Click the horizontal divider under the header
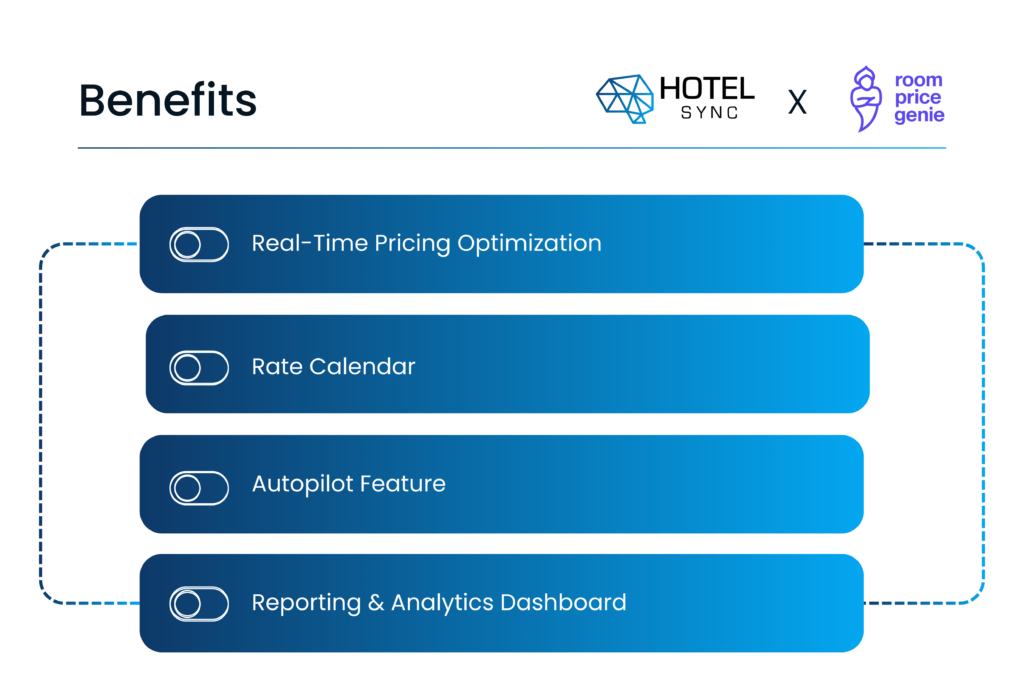This screenshot has width=1024, height=691. coord(512,148)
